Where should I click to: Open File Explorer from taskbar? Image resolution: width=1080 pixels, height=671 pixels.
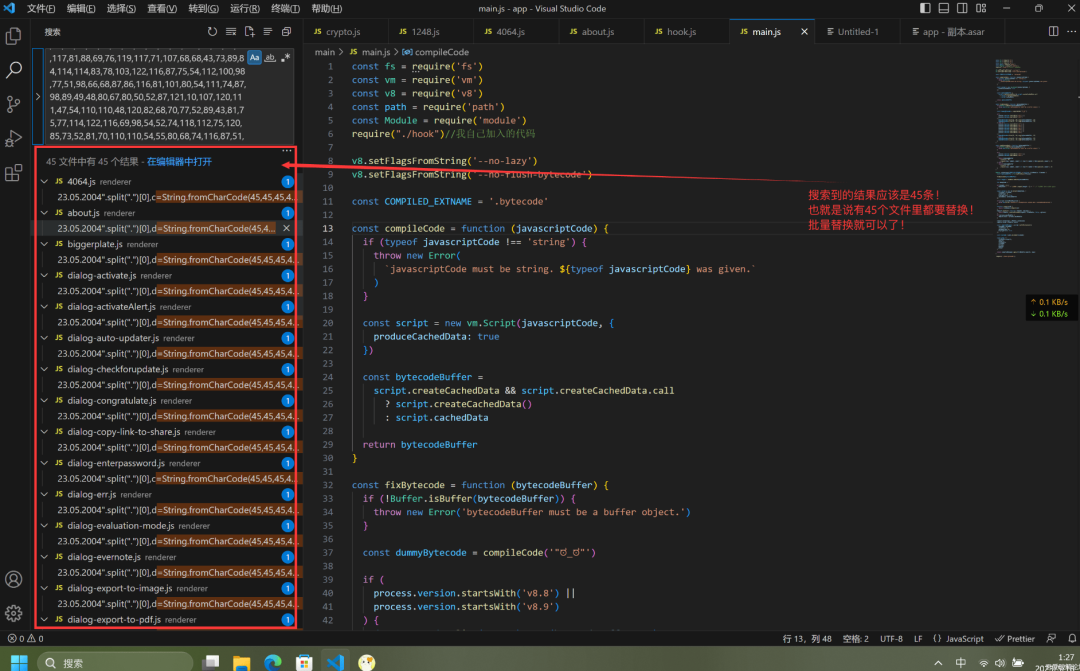tap(241, 663)
